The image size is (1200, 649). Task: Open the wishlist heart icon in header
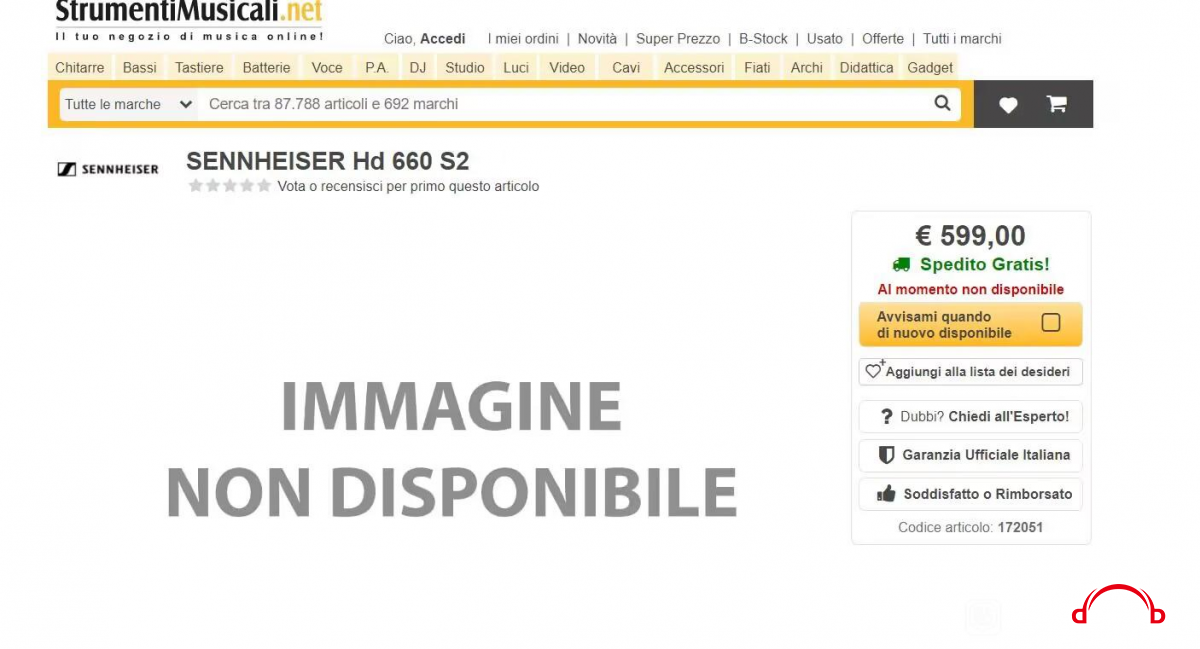pyautogui.click(x=1008, y=104)
